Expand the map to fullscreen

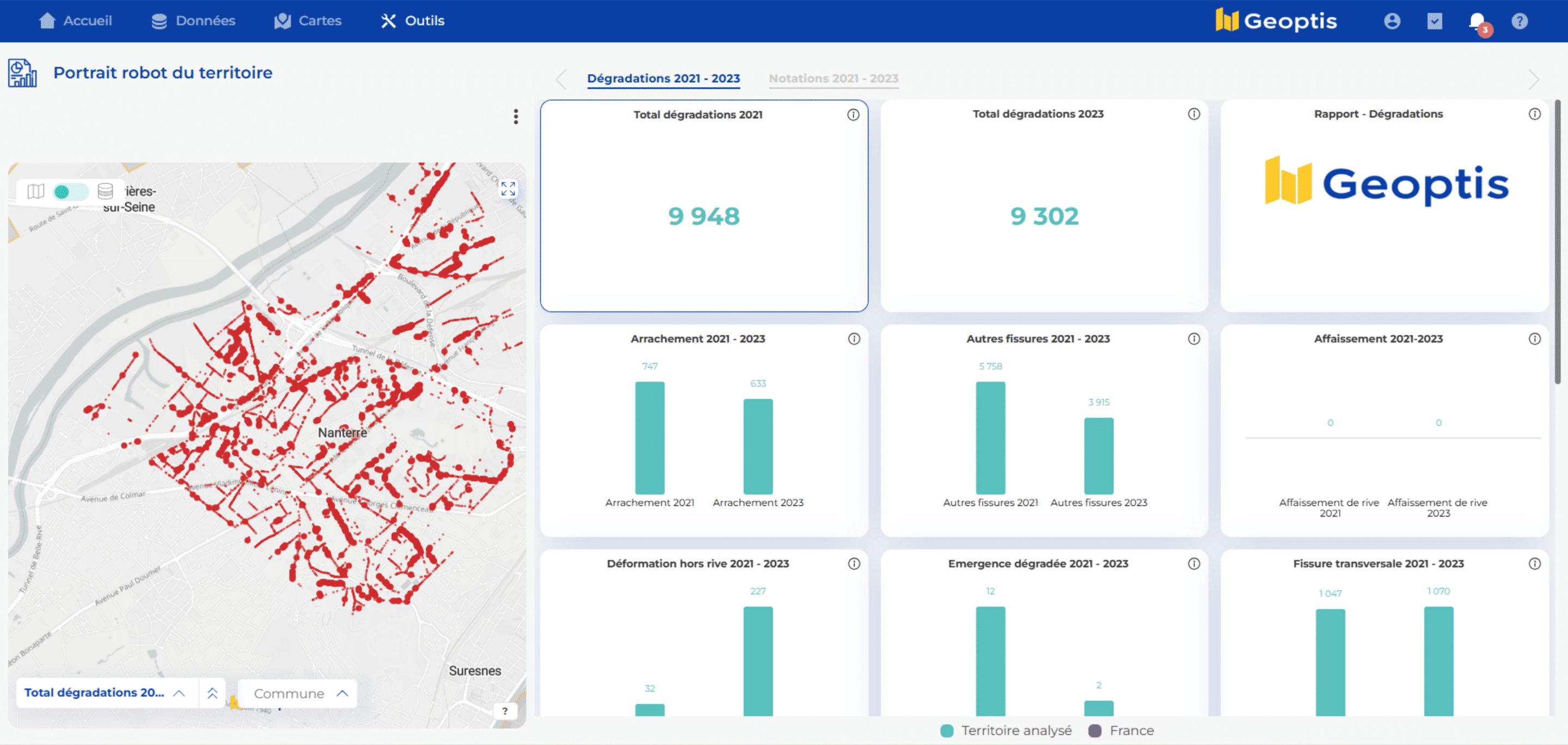coord(507,188)
